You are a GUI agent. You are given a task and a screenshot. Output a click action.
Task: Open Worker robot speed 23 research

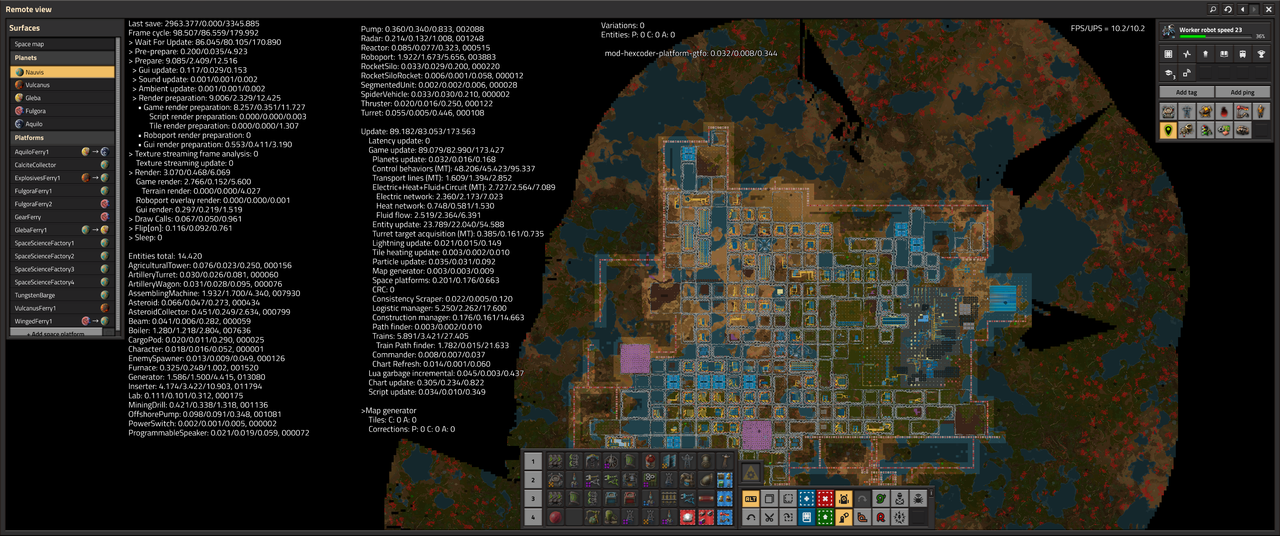[x=1215, y=32]
